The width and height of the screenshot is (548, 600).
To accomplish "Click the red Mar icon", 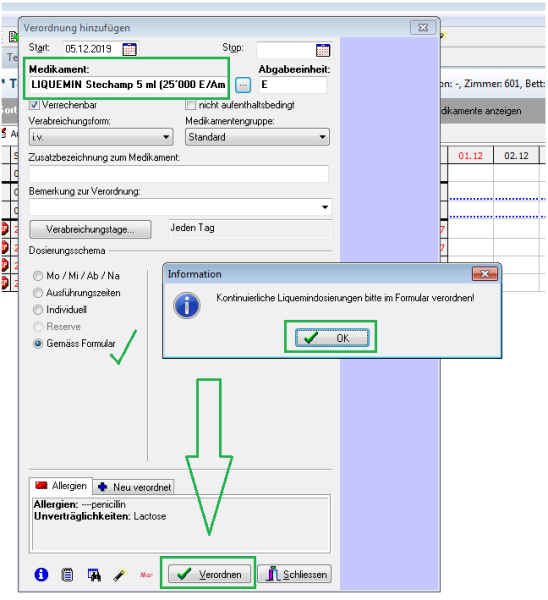I will (146, 574).
